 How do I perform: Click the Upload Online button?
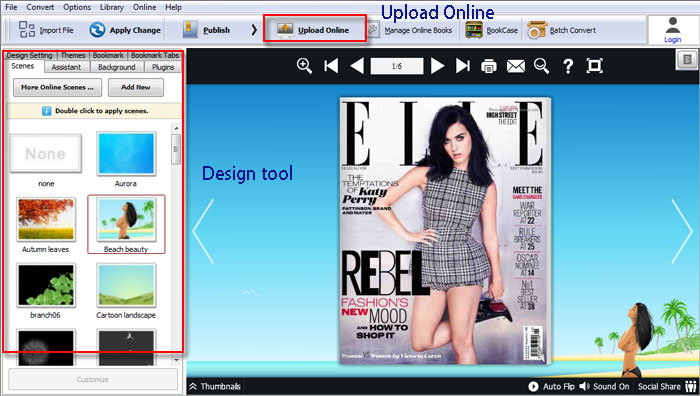[x=315, y=29]
